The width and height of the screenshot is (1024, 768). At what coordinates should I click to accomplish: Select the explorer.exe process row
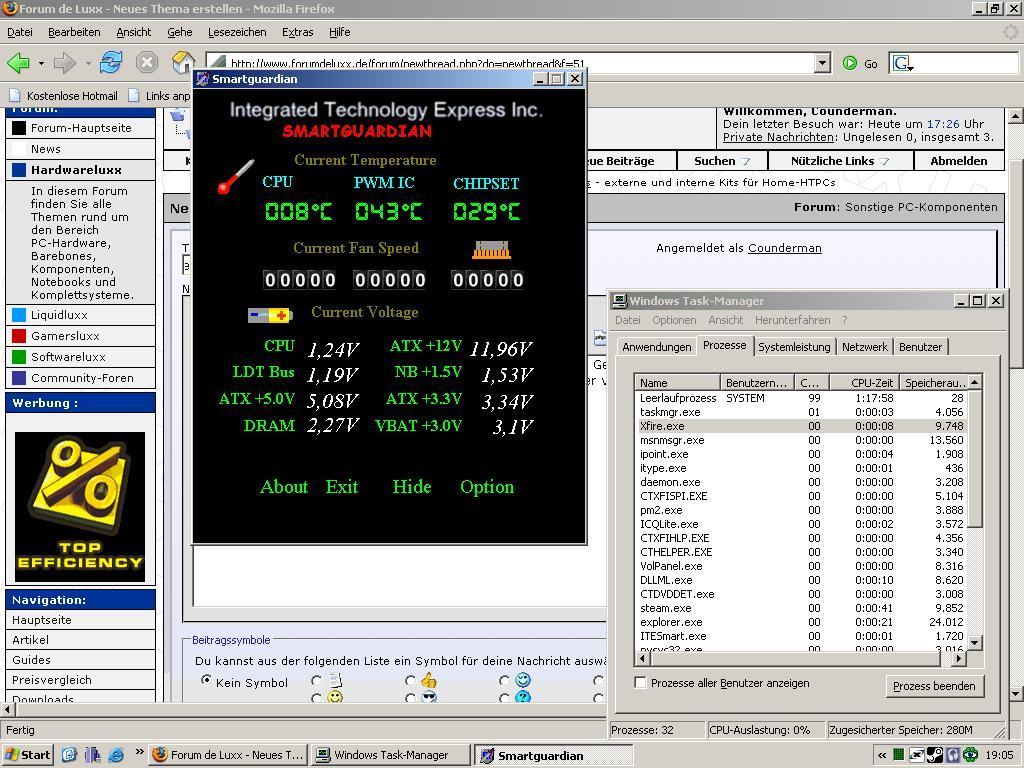click(x=802, y=622)
